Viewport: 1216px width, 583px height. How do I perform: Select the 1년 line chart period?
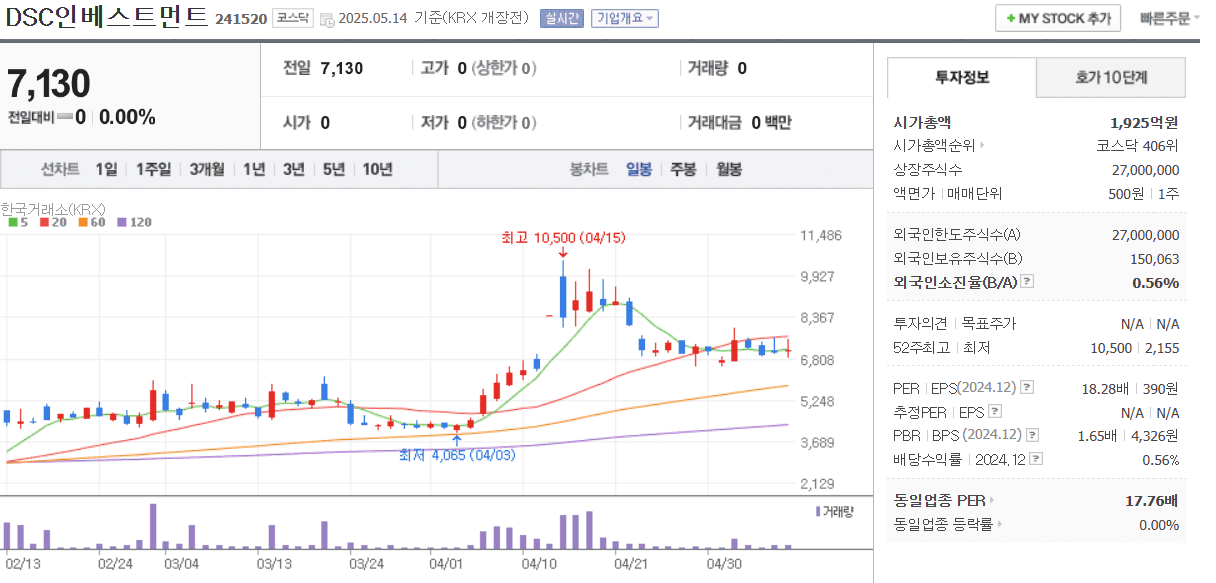click(254, 169)
